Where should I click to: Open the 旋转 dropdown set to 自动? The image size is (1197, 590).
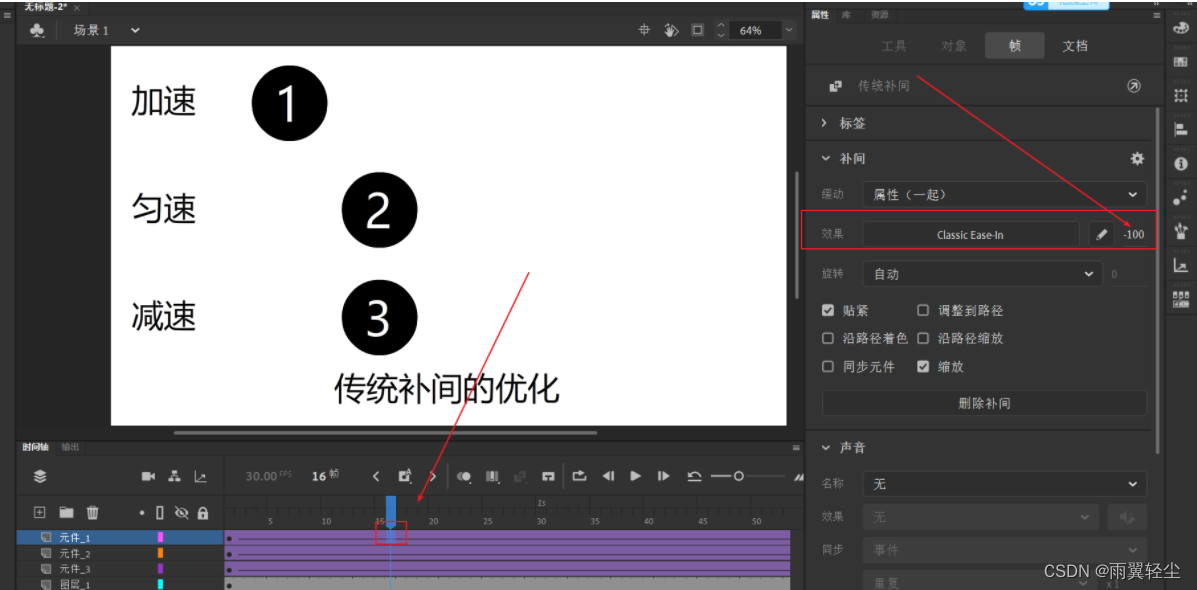click(x=982, y=273)
